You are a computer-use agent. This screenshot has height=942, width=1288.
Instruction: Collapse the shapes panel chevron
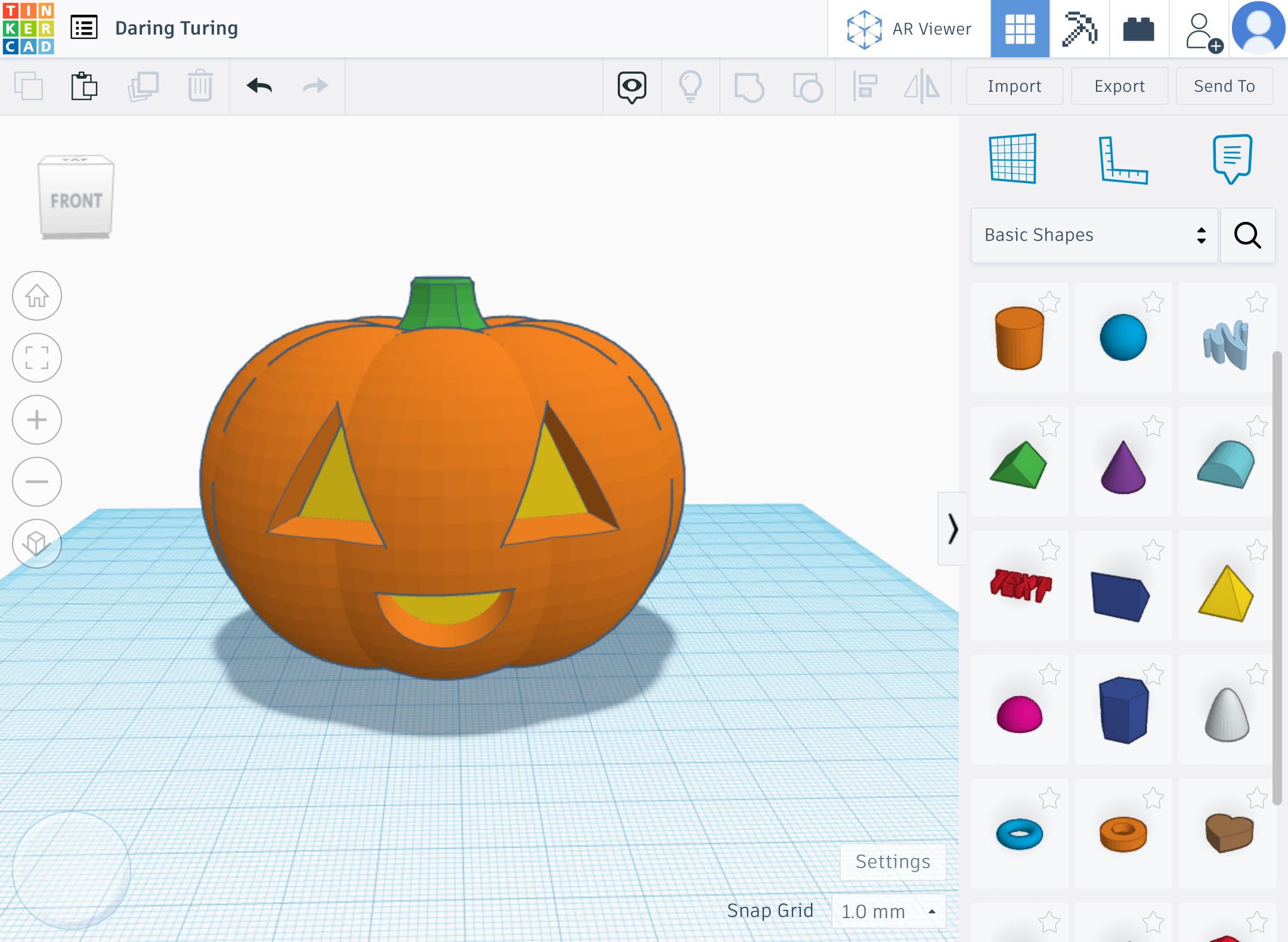pyautogui.click(x=952, y=529)
